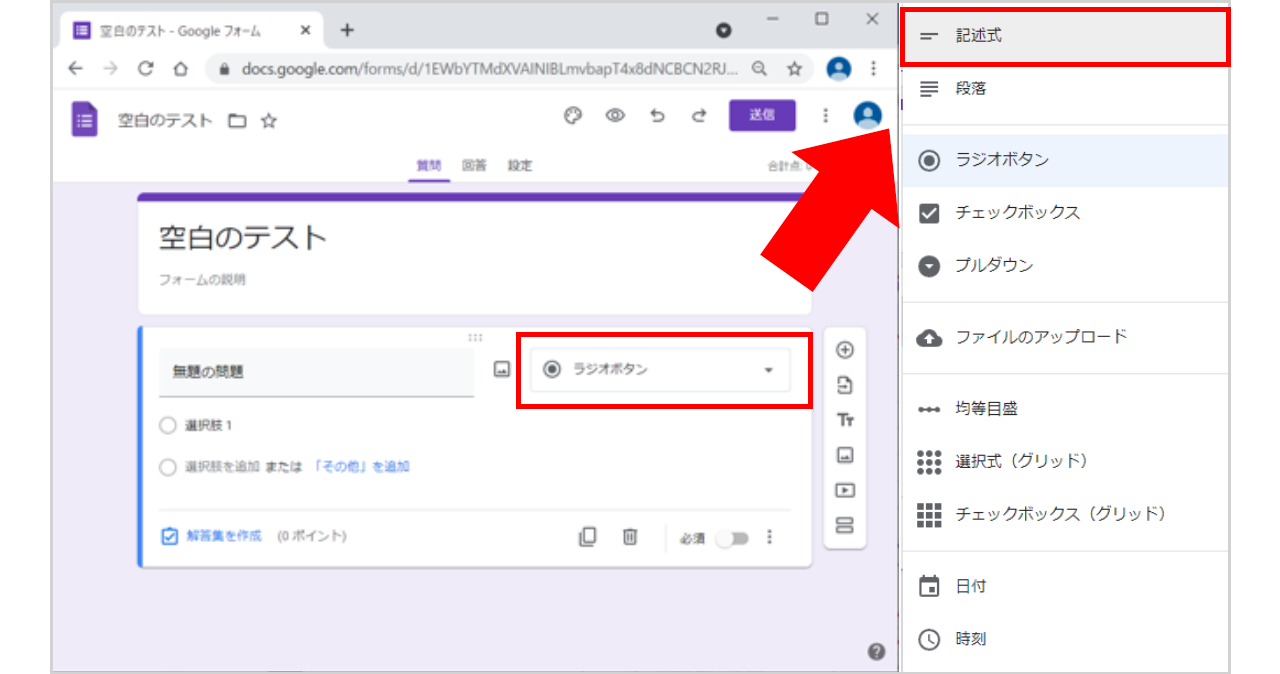Click the import questions icon
This screenshot has width=1280, height=674.
click(x=845, y=385)
